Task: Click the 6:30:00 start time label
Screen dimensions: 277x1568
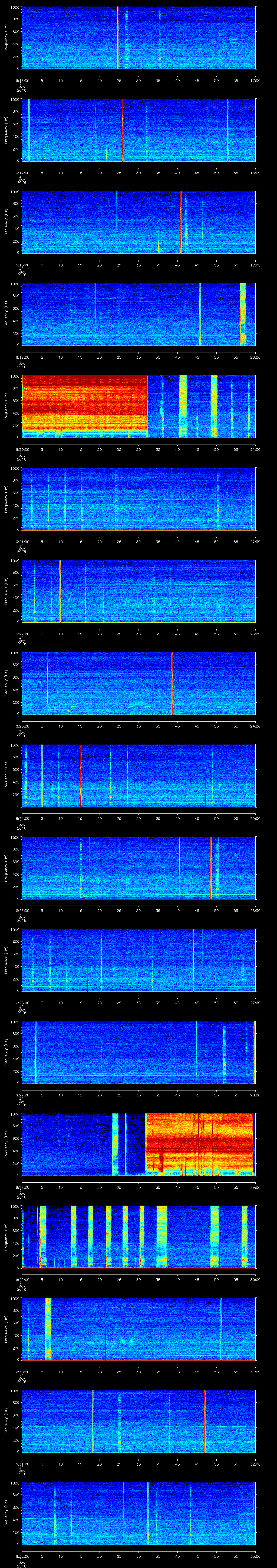Action: point(22,1371)
